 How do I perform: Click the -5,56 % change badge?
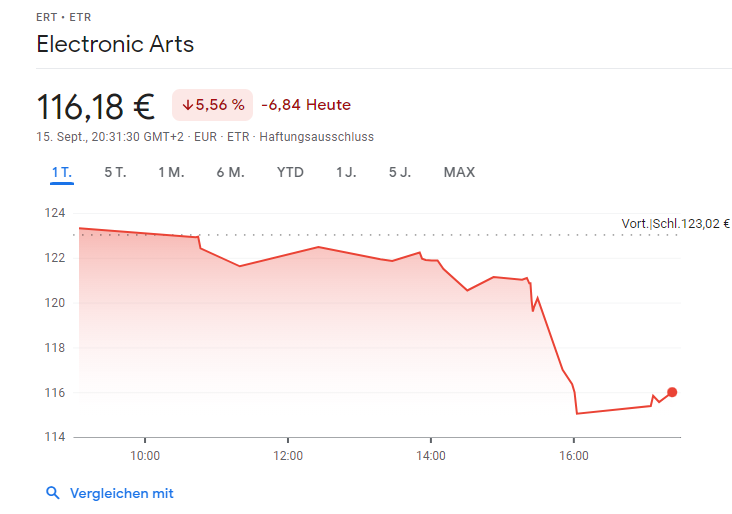click(x=212, y=105)
